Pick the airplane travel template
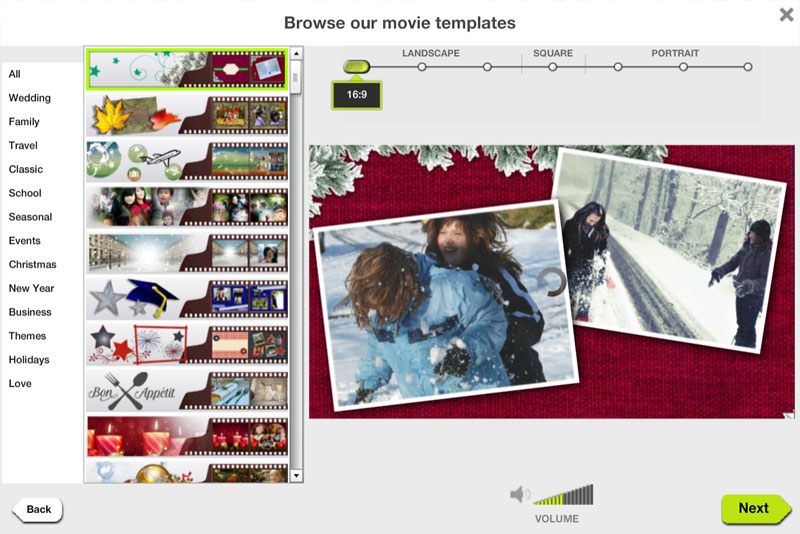Image resolution: width=800 pixels, height=534 pixels. (x=187, y=161)
